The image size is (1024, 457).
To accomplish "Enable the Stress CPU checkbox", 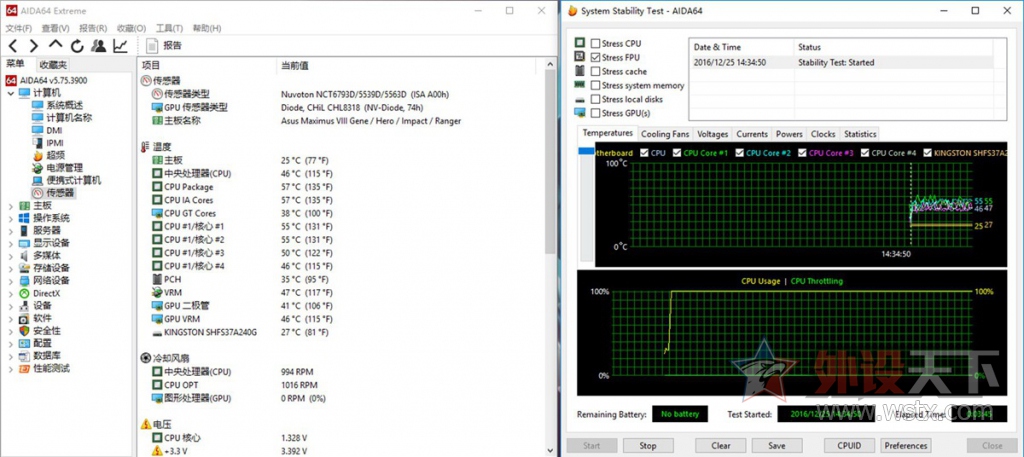I will click(595, 43).
